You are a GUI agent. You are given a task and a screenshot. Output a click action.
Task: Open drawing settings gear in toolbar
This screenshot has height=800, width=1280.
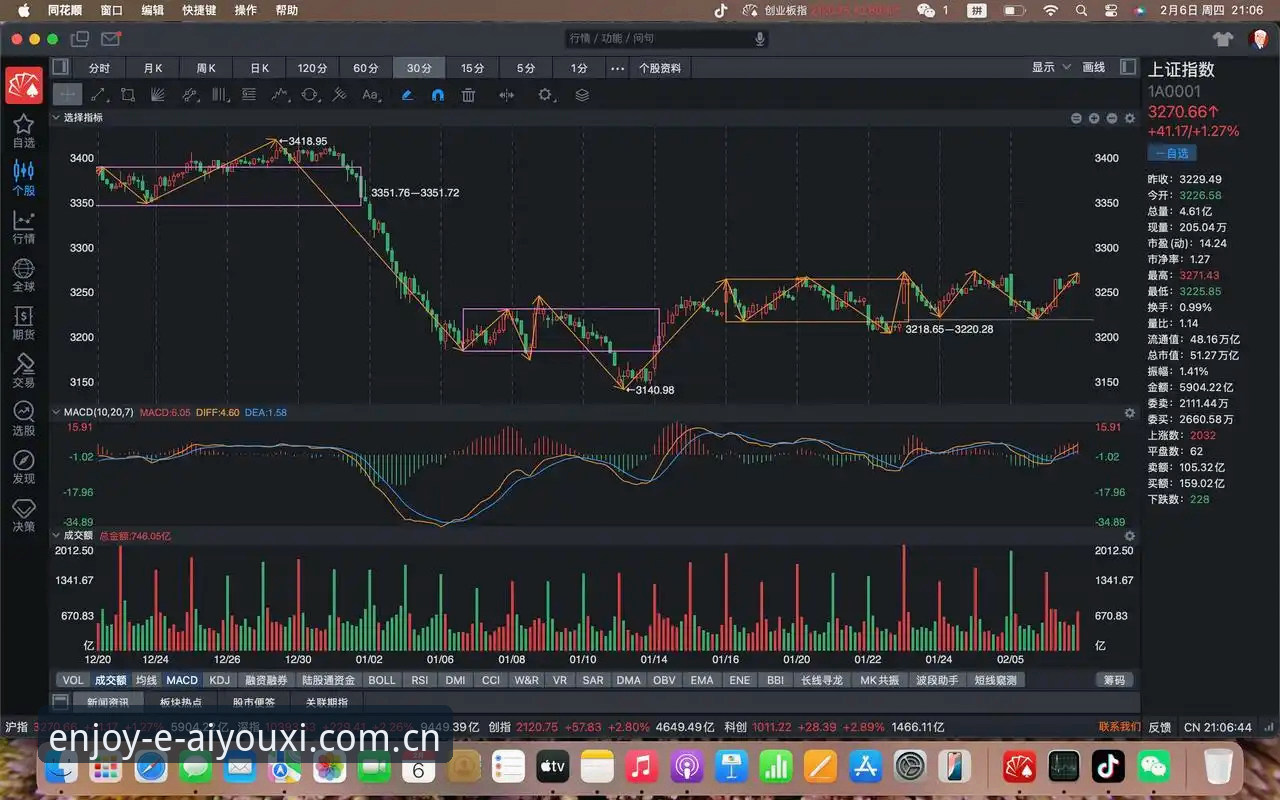point(545,95)
